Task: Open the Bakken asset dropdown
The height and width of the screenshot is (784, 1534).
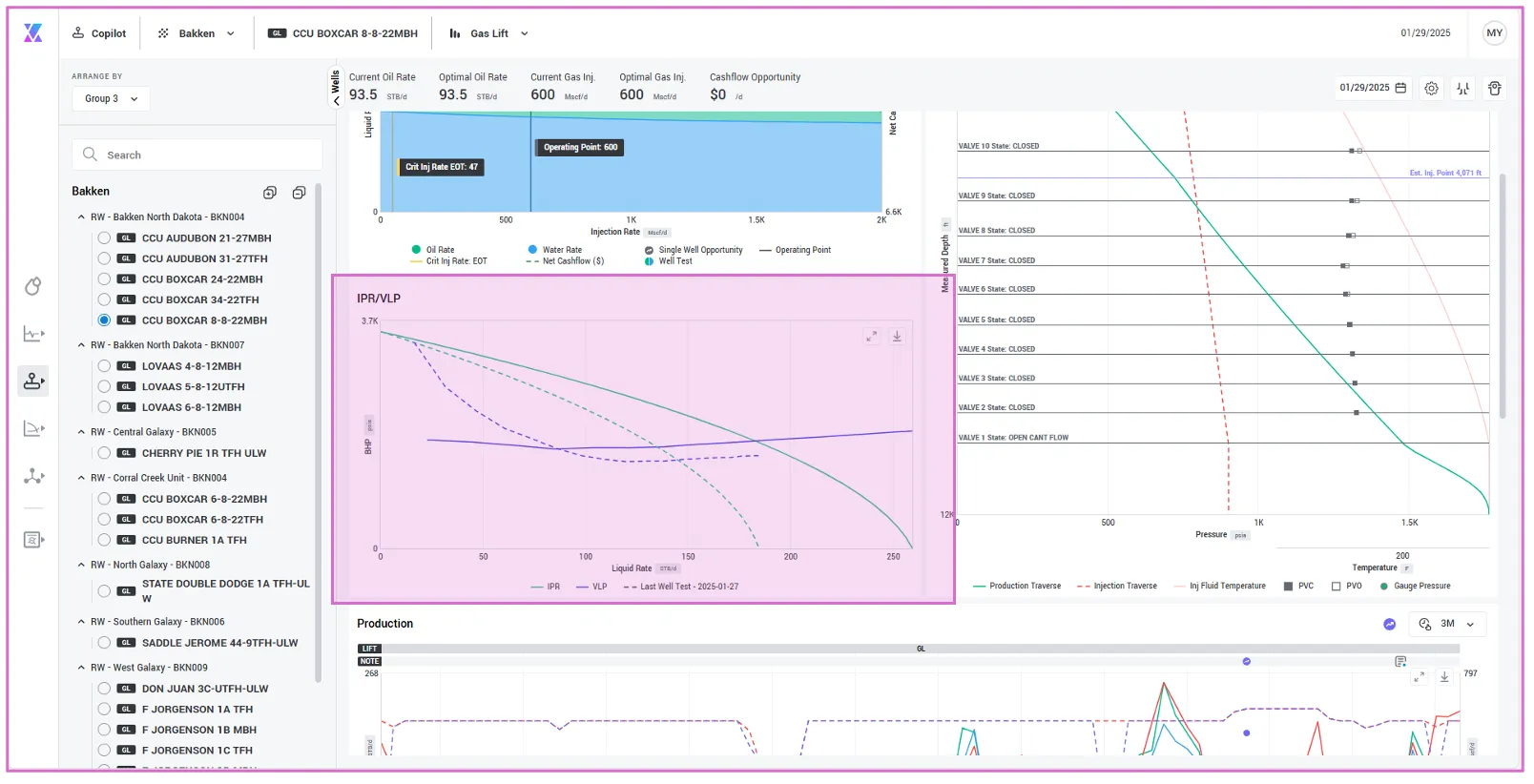Action: click(197, 33)
